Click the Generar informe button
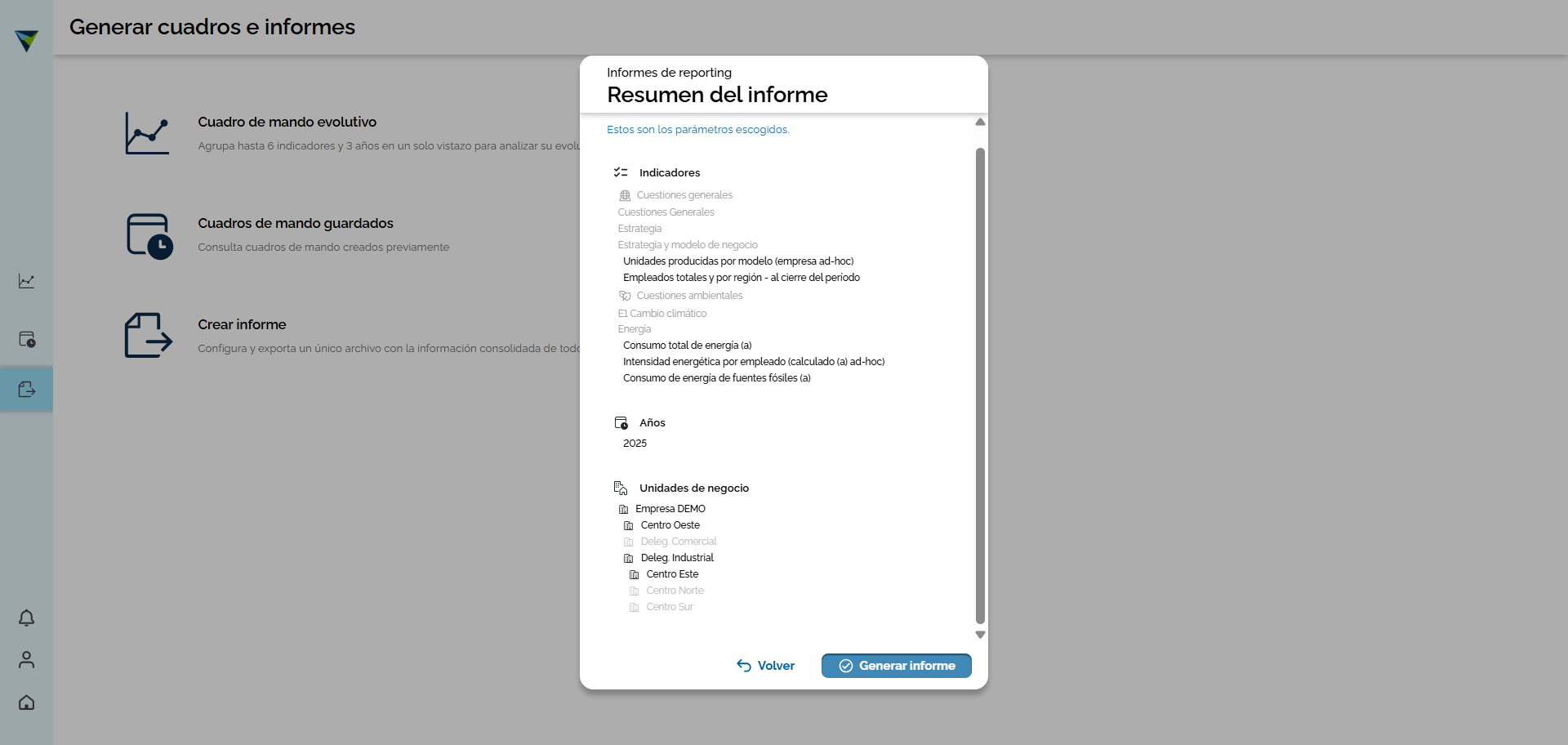This screenshot has width=1568, height=745. pos(896,666)
